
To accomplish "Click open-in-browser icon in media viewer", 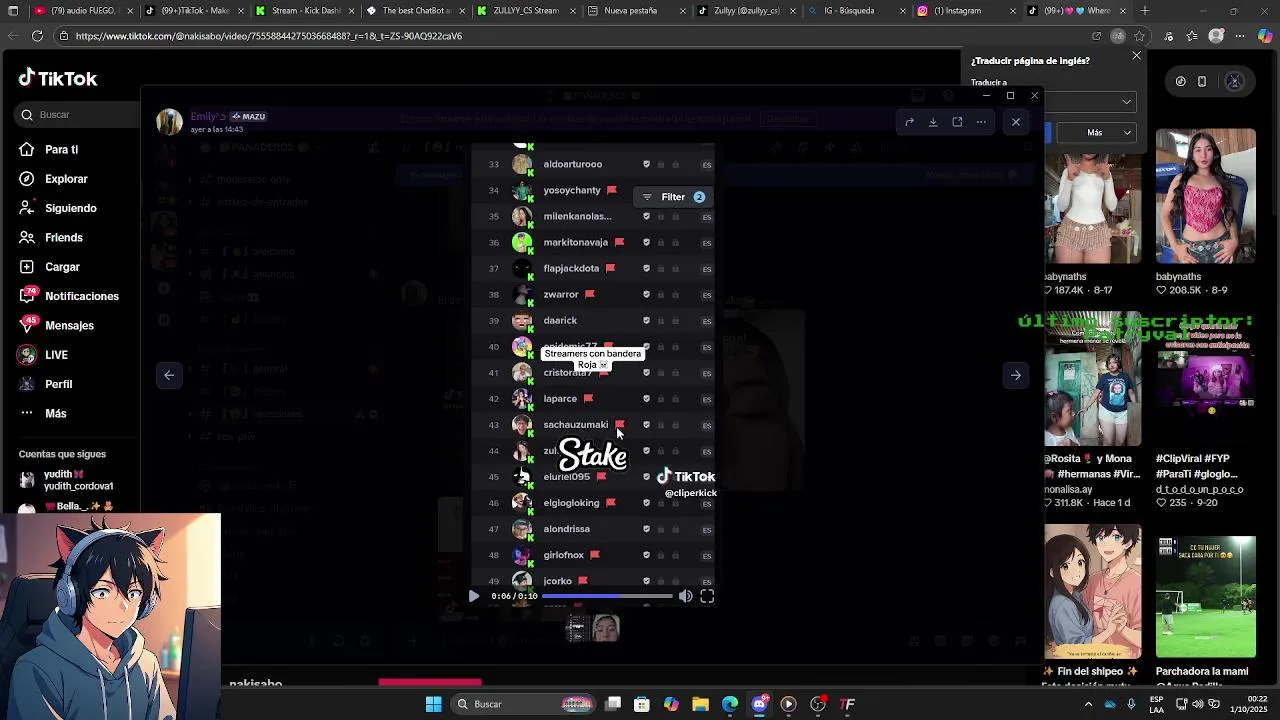I will click(957, 122).
